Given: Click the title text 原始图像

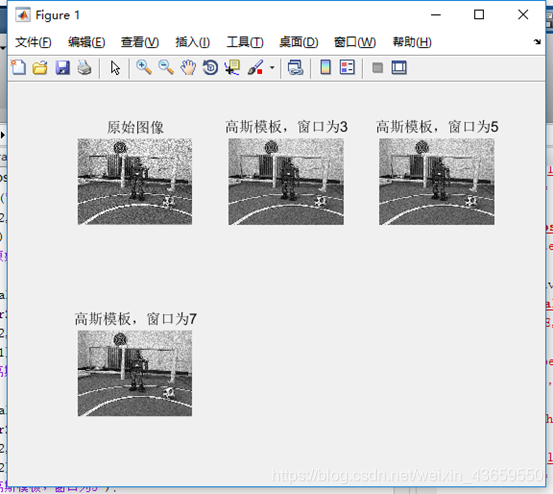Looking at the screenshot, I should (x=135, y=127).
